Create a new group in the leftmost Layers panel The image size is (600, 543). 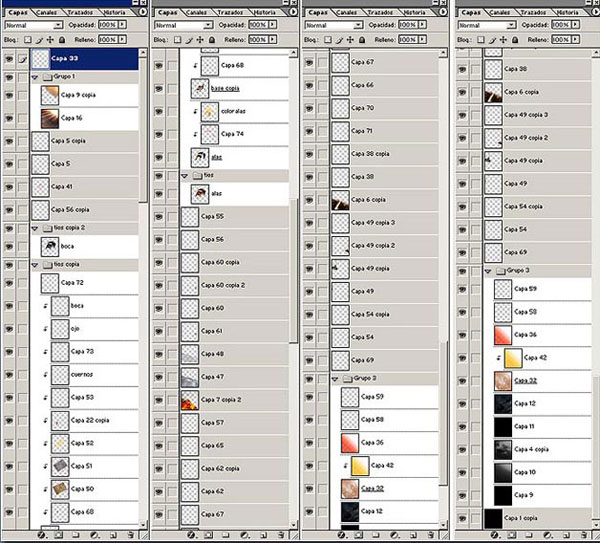click(76, 535)
